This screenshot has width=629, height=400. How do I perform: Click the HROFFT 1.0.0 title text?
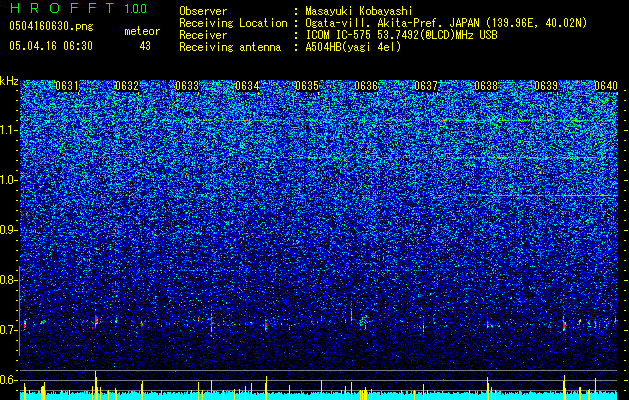pyautogui.click(x=78, y=8)
